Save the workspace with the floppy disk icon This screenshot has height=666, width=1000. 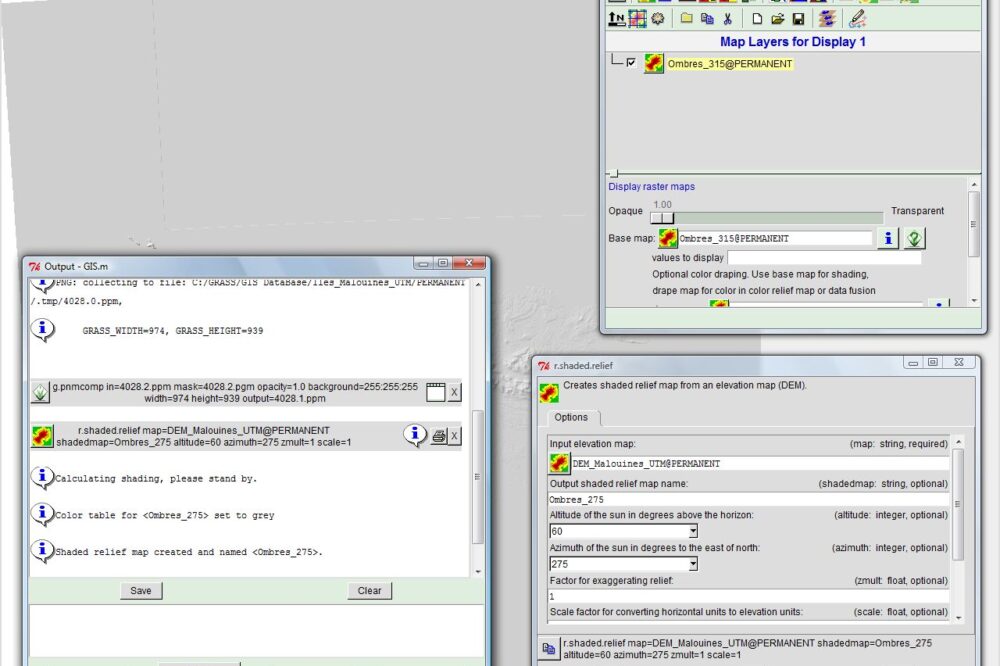tap(798, 19)
